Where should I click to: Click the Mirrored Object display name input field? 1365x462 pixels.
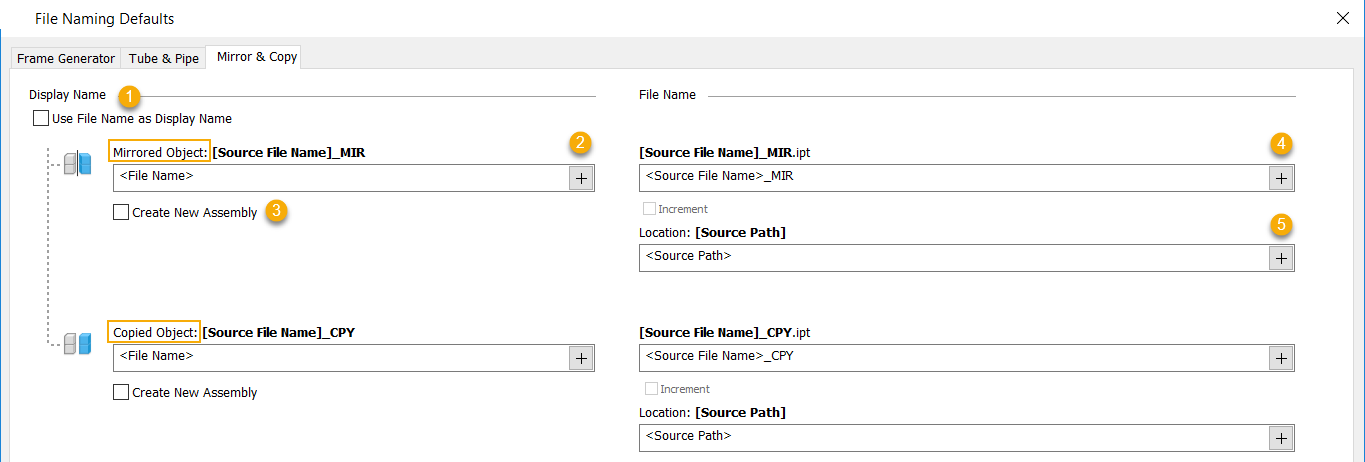(340, 178)
